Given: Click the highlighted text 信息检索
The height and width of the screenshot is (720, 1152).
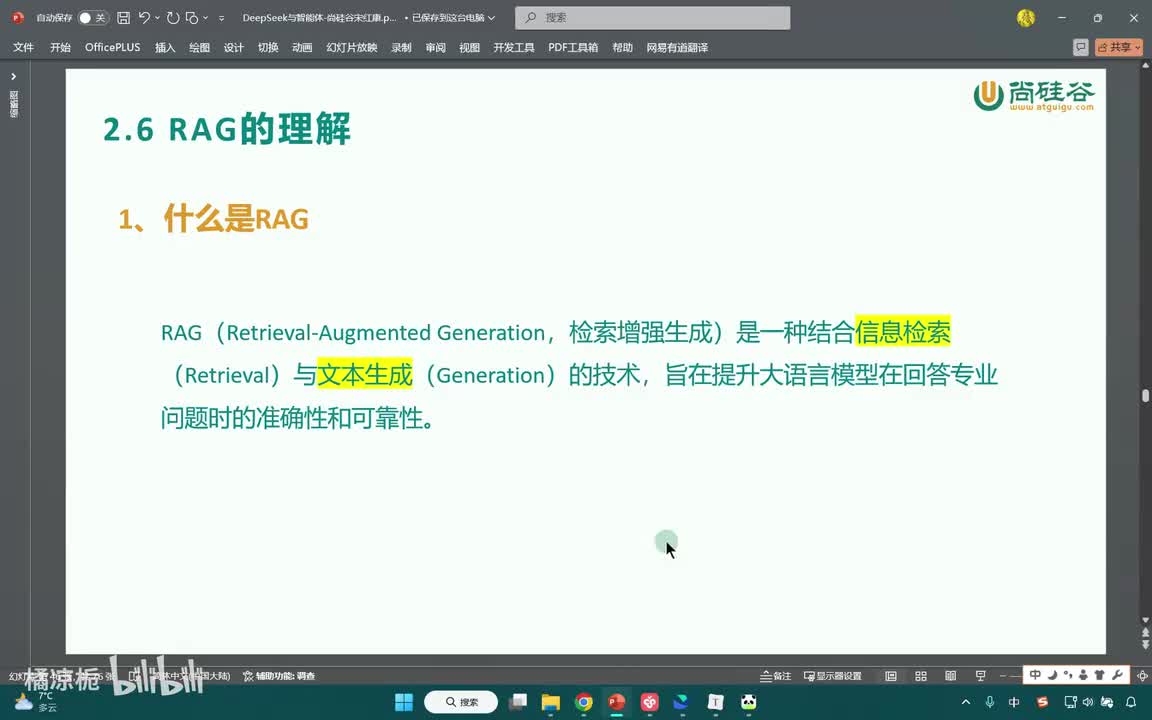Looking at the screenshot, I should [x=902, y=332].
